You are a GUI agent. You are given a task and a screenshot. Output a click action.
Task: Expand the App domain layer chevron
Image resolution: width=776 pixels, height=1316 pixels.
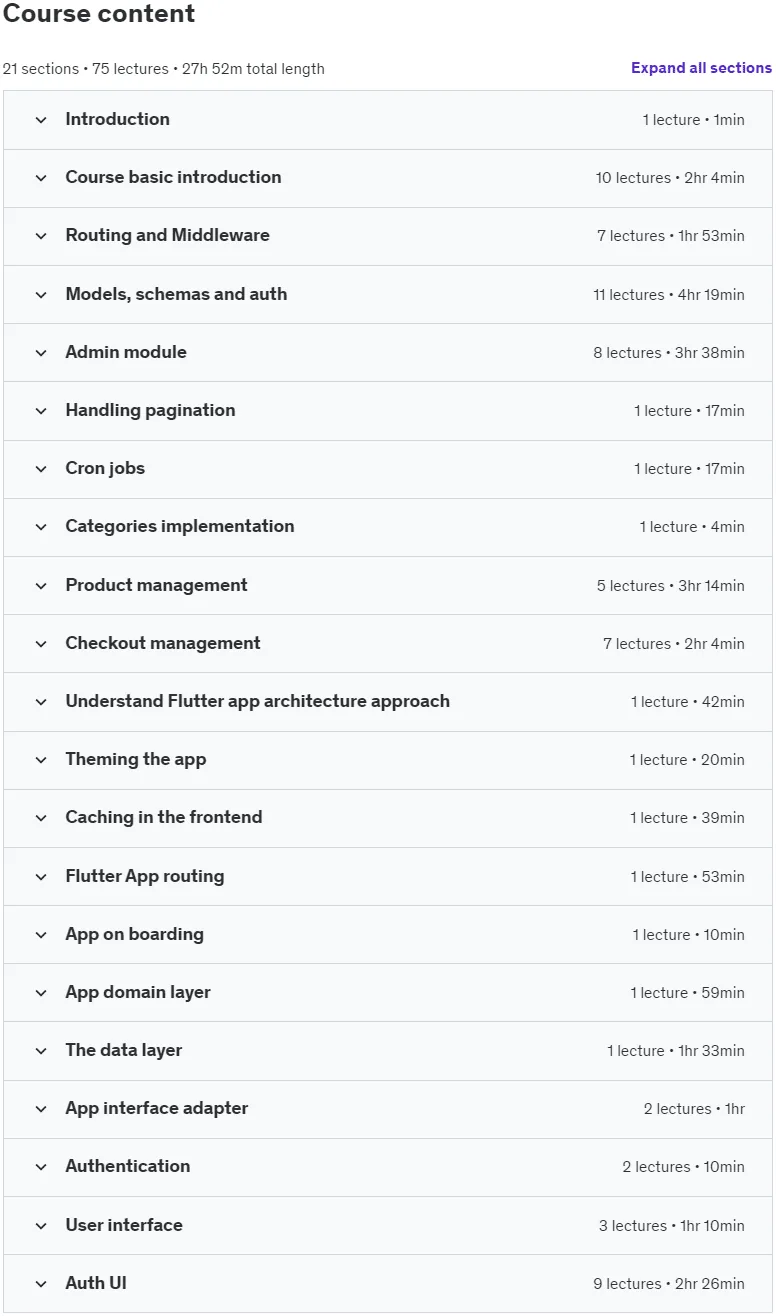(41, 992)
